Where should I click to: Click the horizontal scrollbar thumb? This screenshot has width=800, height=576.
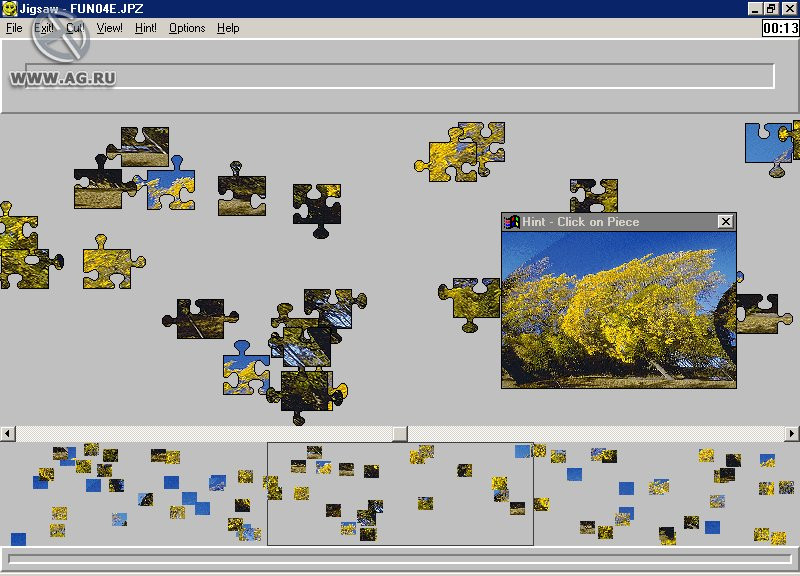[399, 434]
